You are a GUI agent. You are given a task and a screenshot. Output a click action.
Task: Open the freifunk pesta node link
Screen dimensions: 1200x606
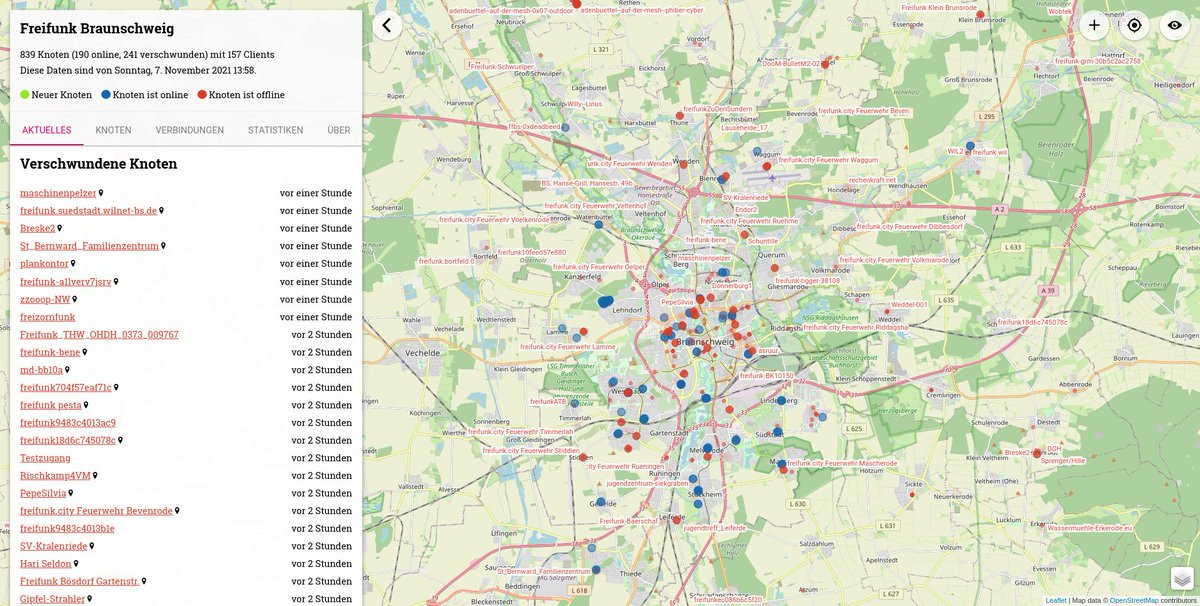point(48,404)
